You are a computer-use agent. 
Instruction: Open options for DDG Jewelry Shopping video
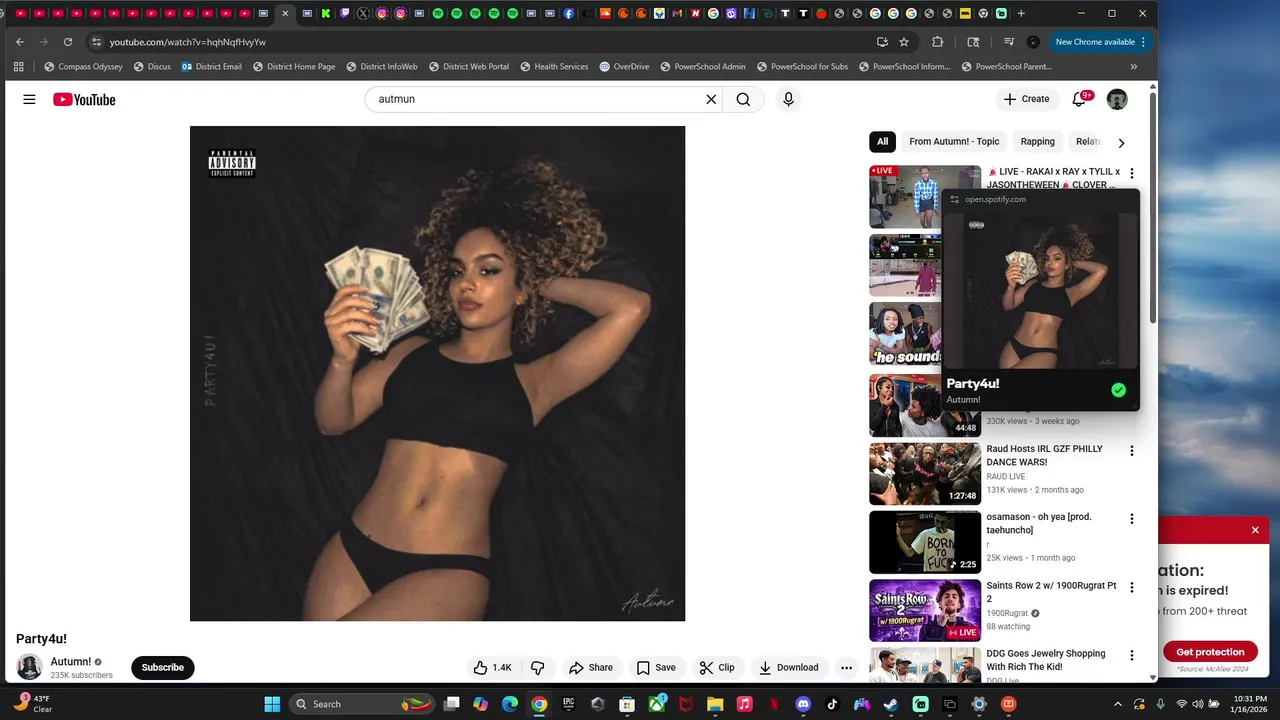point(1132,655)
